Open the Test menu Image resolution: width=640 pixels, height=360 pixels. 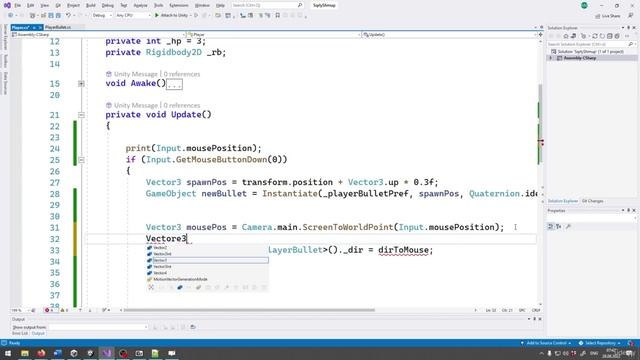(124, 5)
